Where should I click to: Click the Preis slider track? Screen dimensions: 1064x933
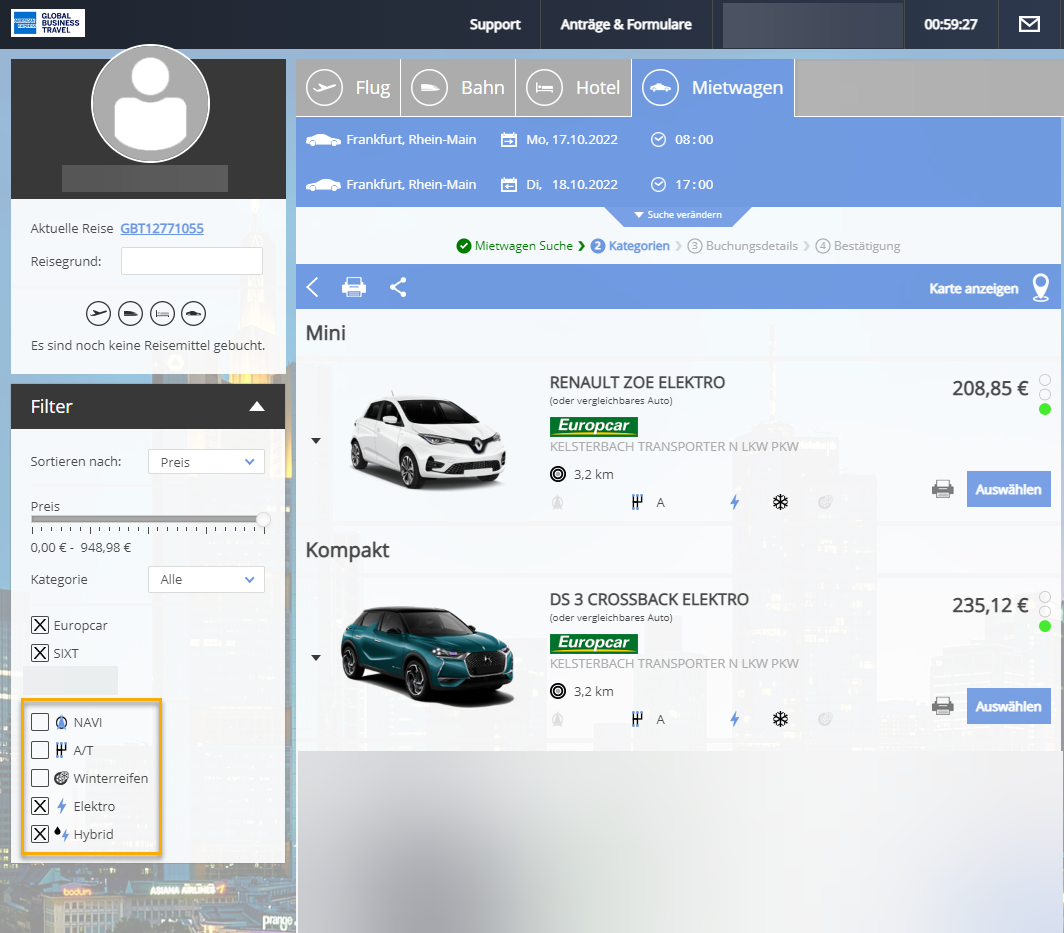click(x=147, y=520)
